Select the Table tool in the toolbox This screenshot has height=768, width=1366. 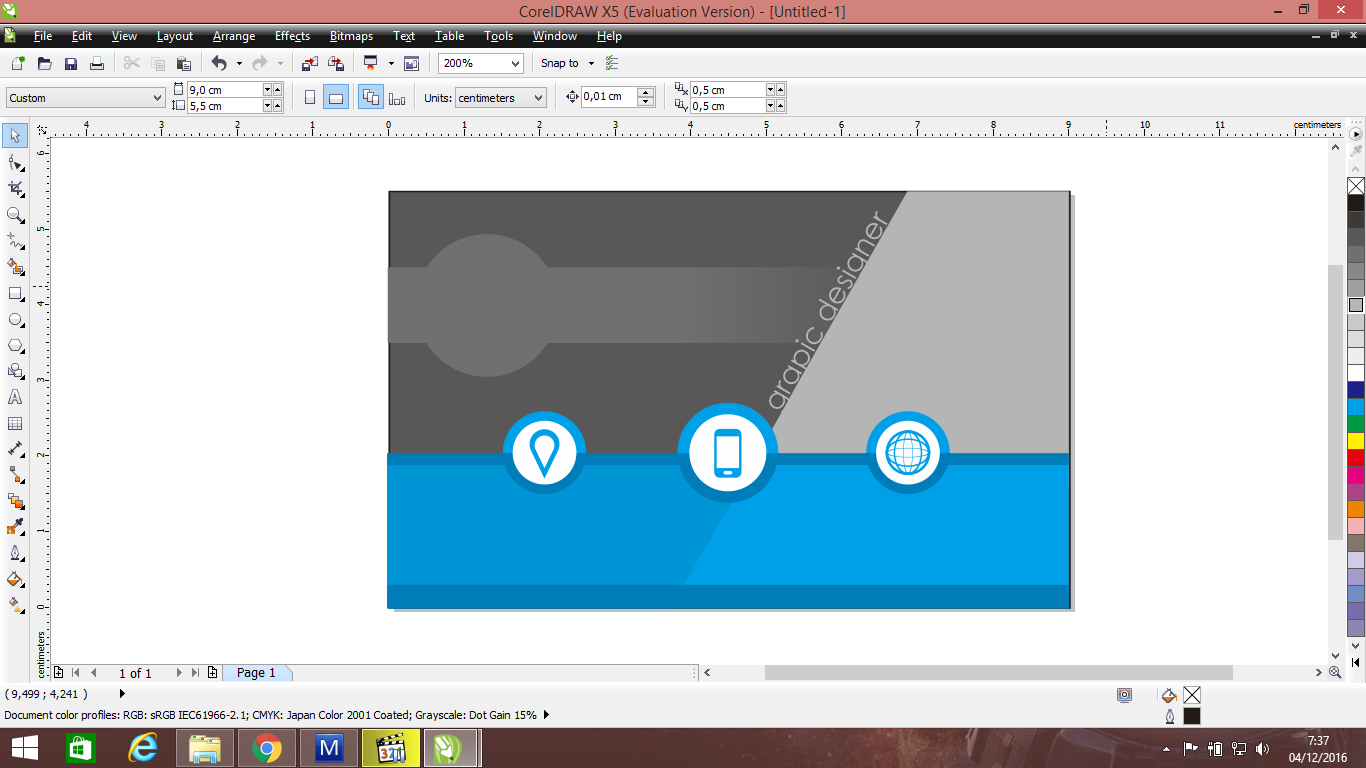[x=15, y=423]
